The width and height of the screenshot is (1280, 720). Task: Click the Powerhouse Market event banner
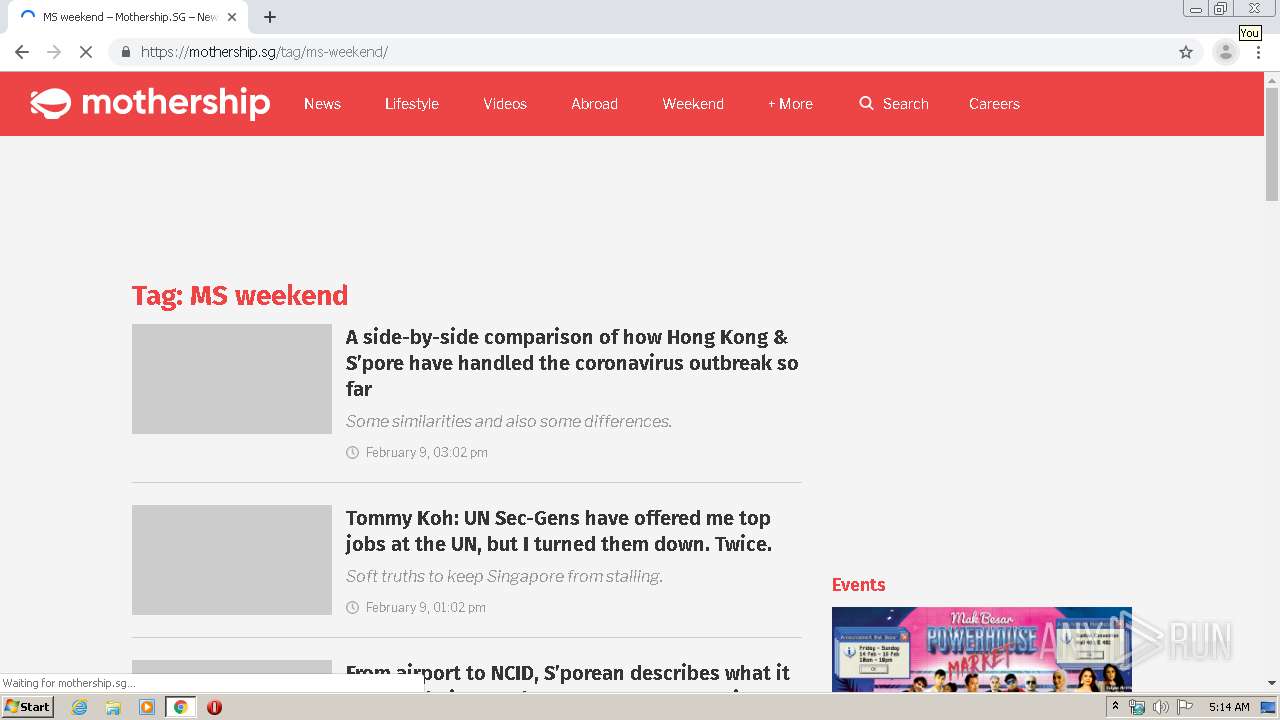point(982,649)
